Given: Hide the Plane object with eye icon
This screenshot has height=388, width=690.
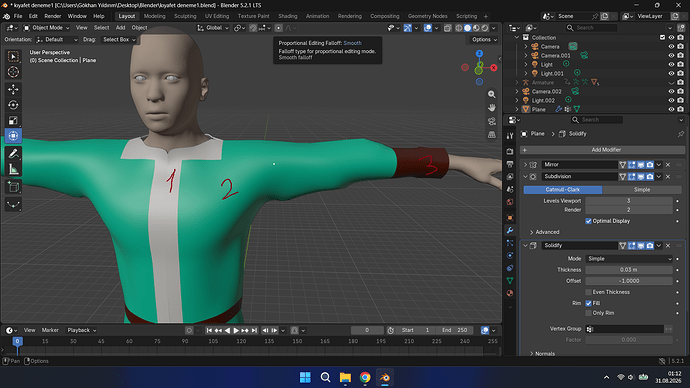Looking at the screenshot, I should pyautogui.click(x=671, y=109).
